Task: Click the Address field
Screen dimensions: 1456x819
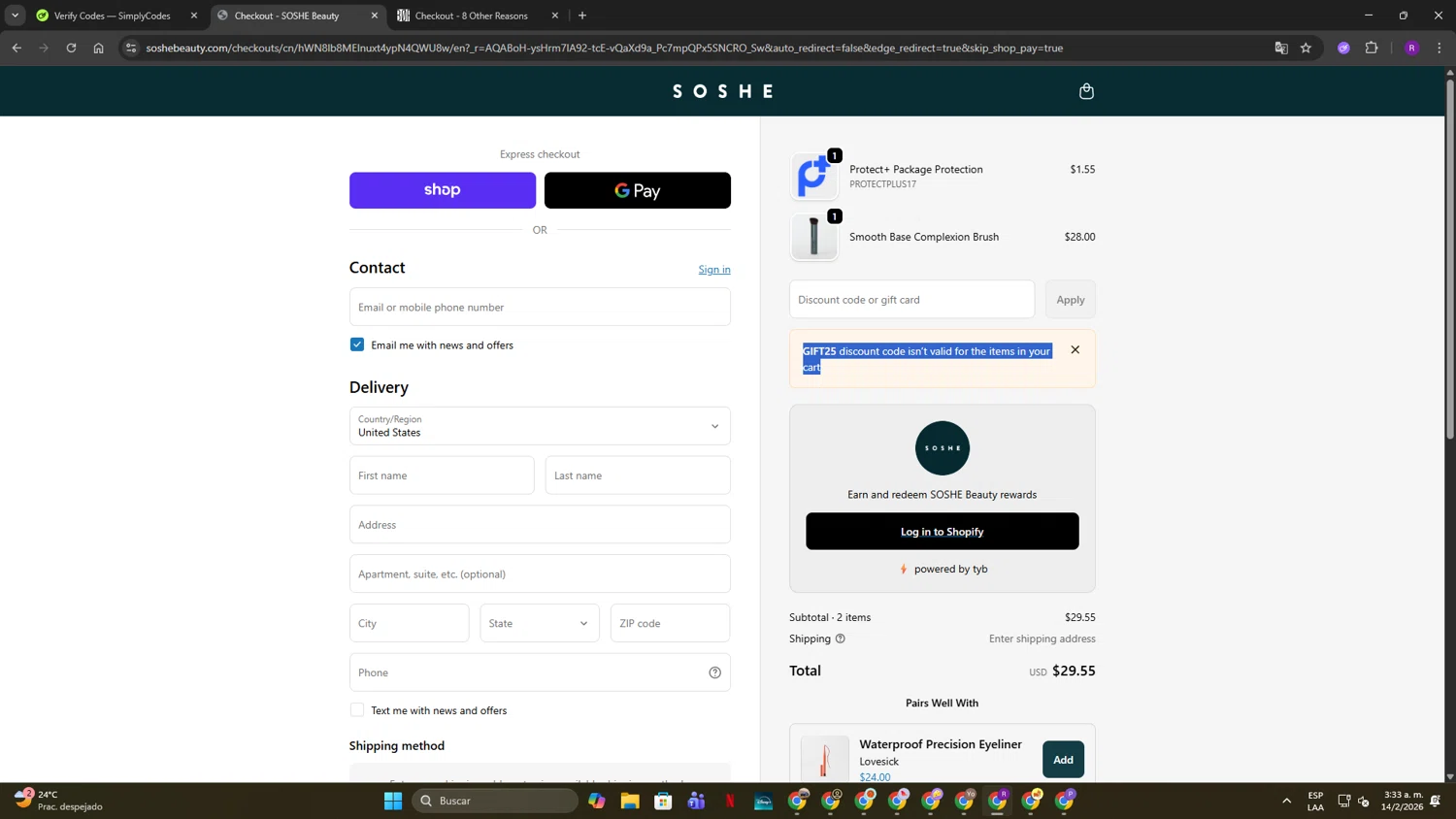Action: pyautogui.click(x=540, y=525)
